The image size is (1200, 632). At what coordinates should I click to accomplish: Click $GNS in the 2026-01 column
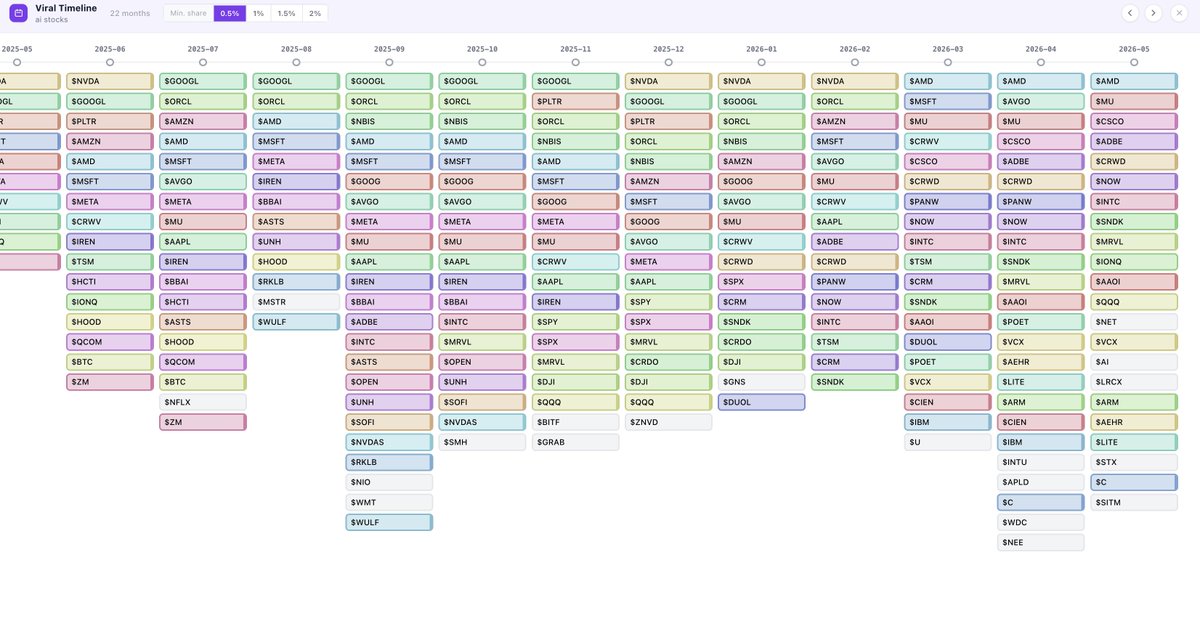pos(761,382)
